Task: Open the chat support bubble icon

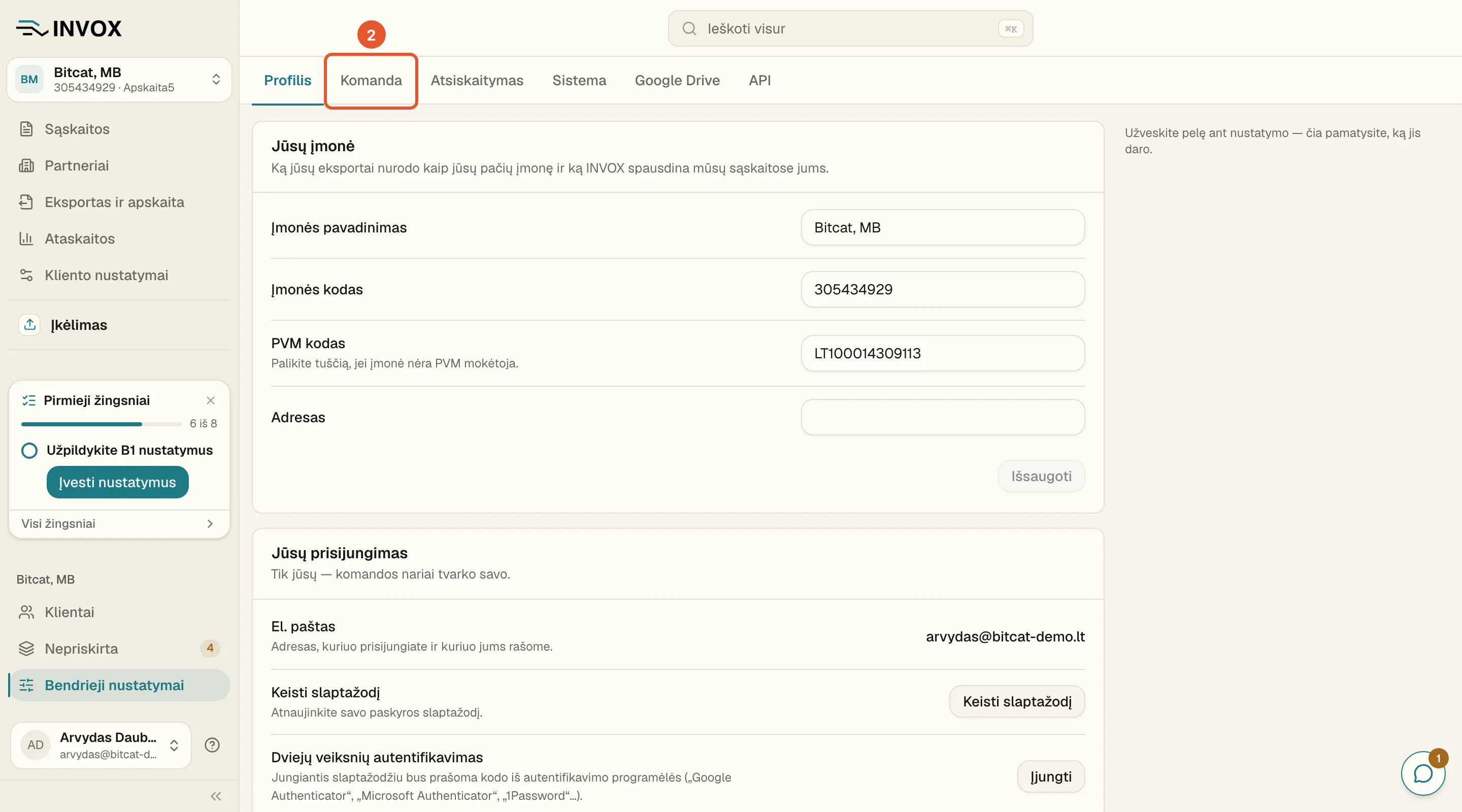Action: point(1423,773)
